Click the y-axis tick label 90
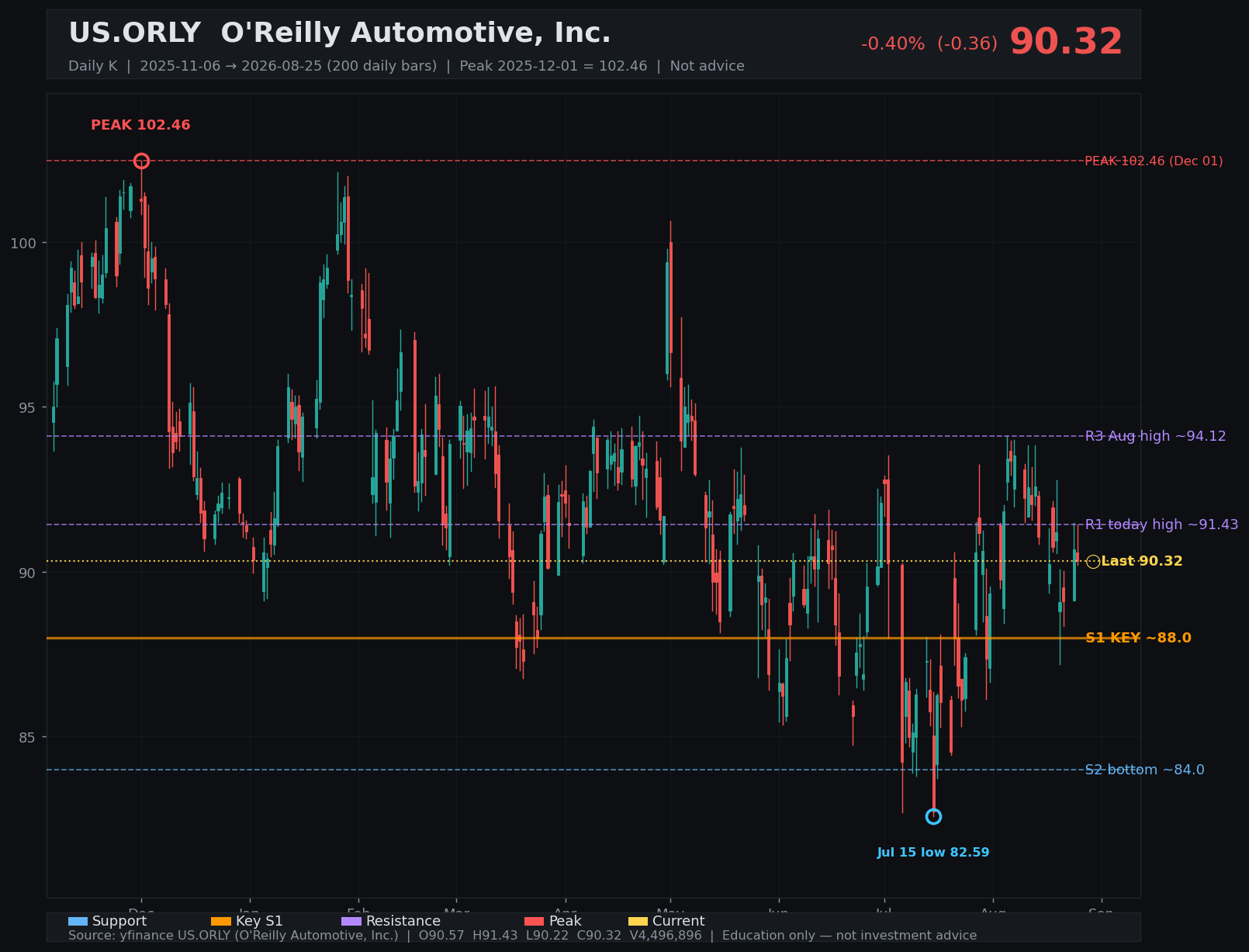This screenshot has height=952, width=1249. click(x=28, y=573)
